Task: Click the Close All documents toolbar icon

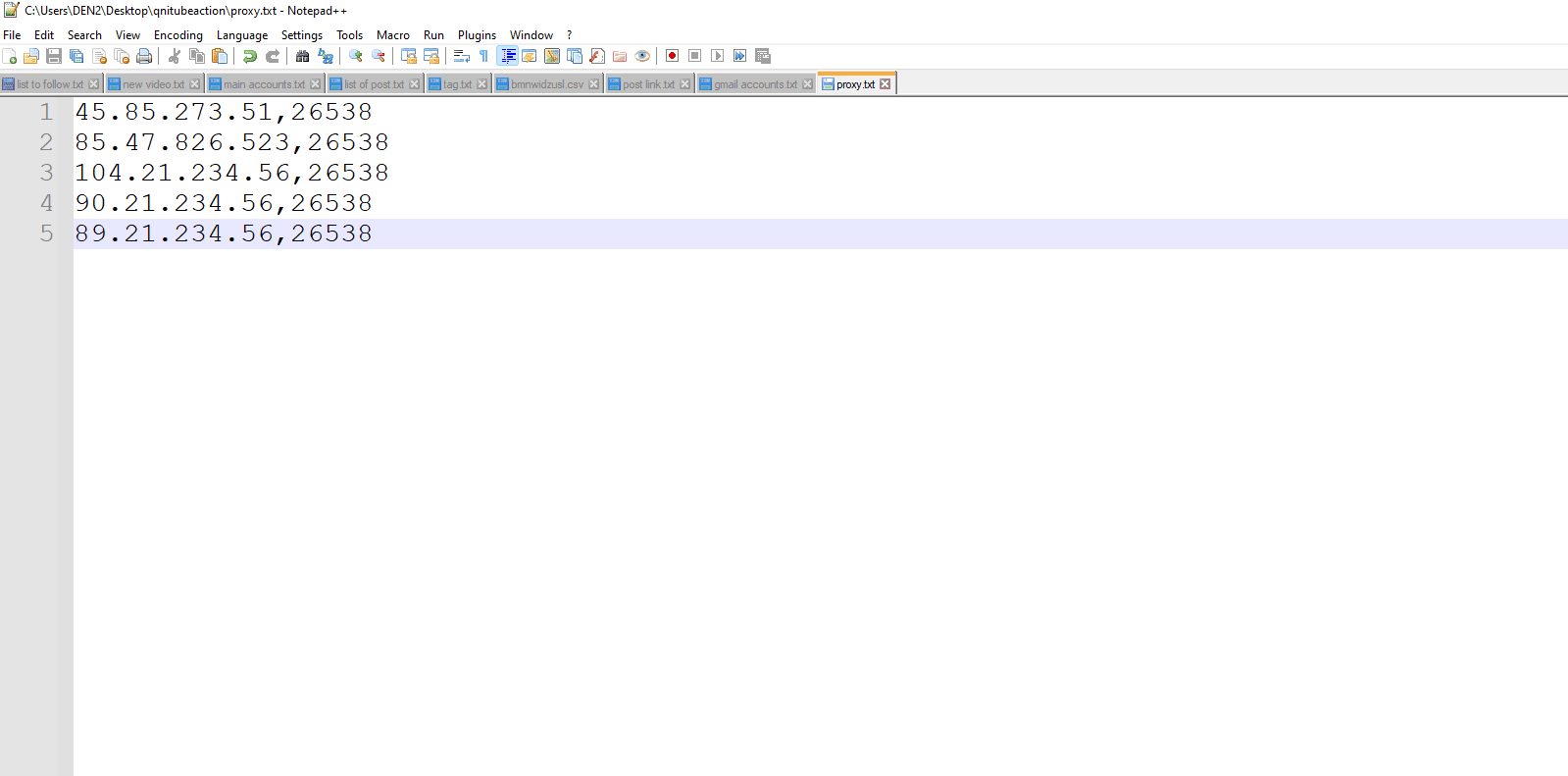Action: [x=122, y=56]
